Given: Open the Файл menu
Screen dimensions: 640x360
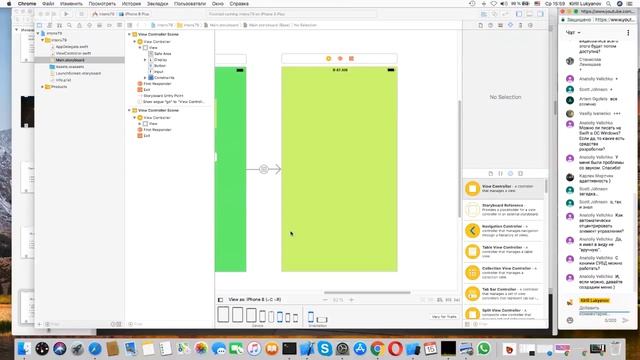Looking at the screenshot, I should 48,4.
